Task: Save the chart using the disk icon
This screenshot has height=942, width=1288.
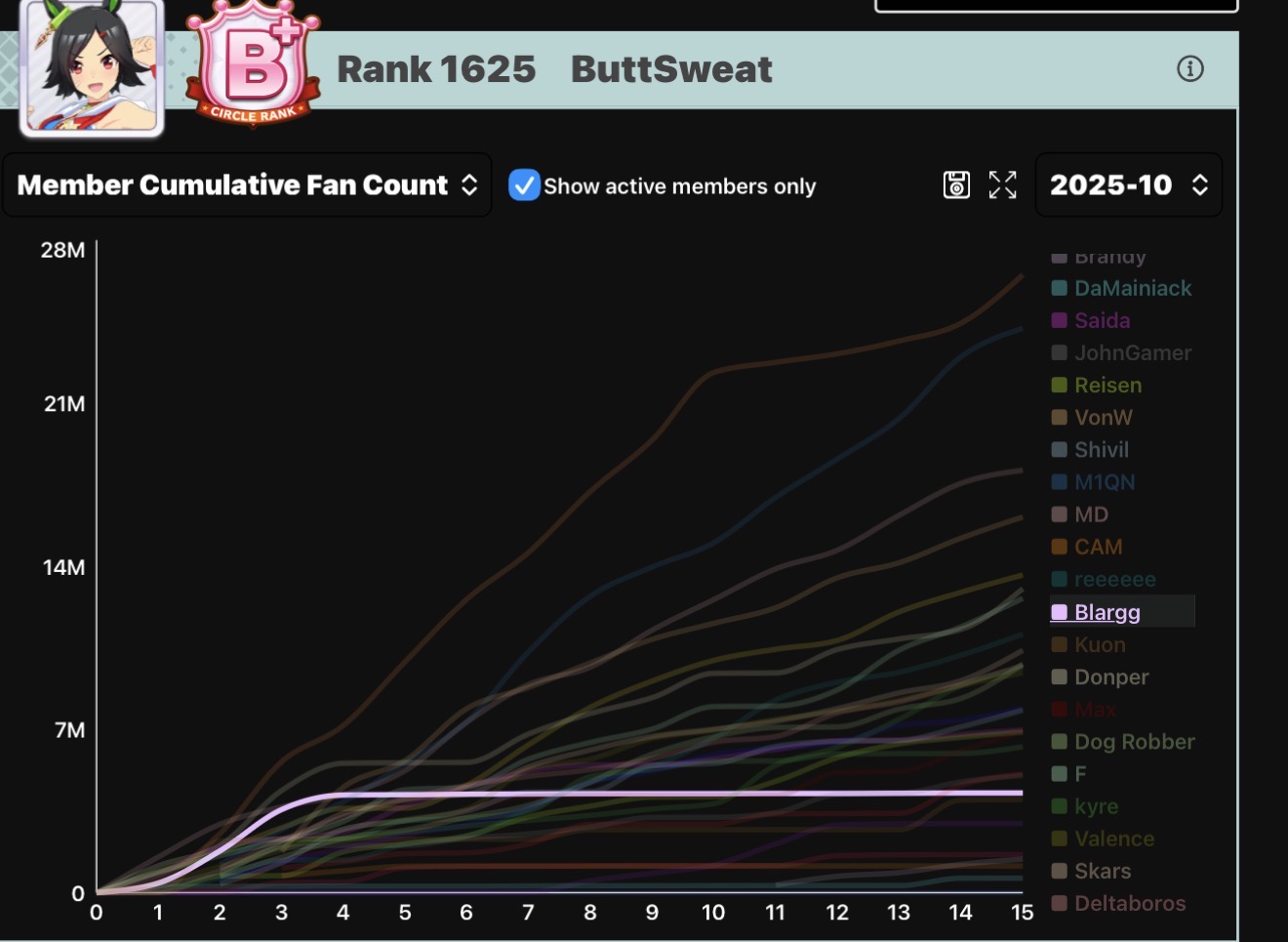Action: [956, 184]
